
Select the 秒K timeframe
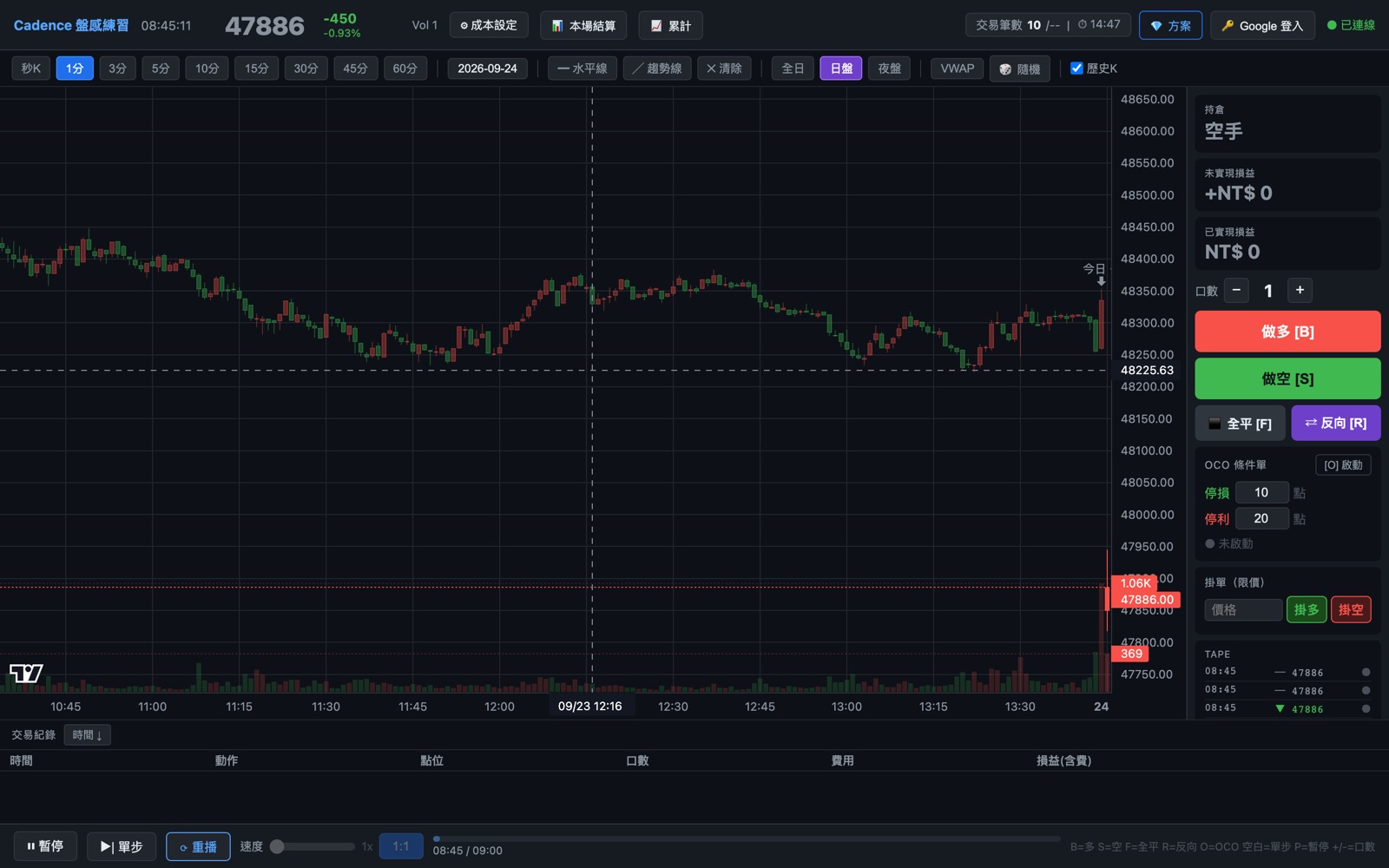pos(31,69)
